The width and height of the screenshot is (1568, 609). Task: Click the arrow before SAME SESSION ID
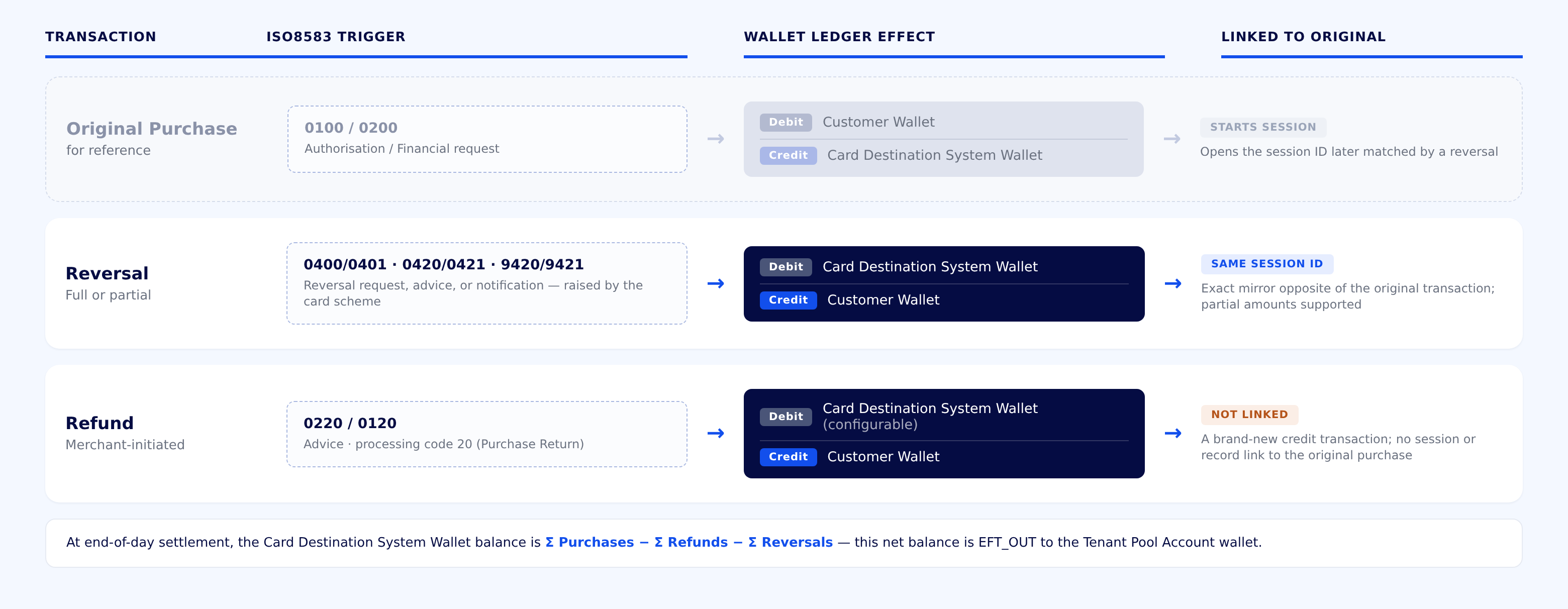click(1172, 283)
